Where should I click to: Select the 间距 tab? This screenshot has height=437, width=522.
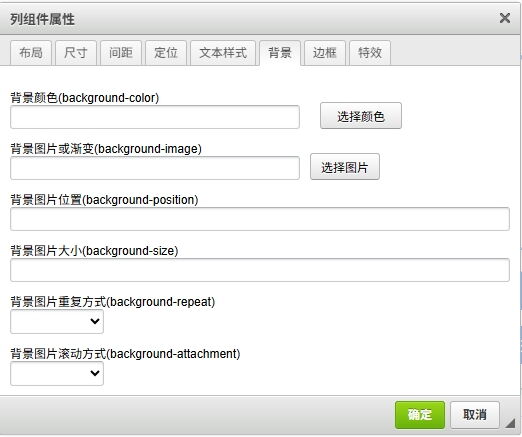coord(121,53)
